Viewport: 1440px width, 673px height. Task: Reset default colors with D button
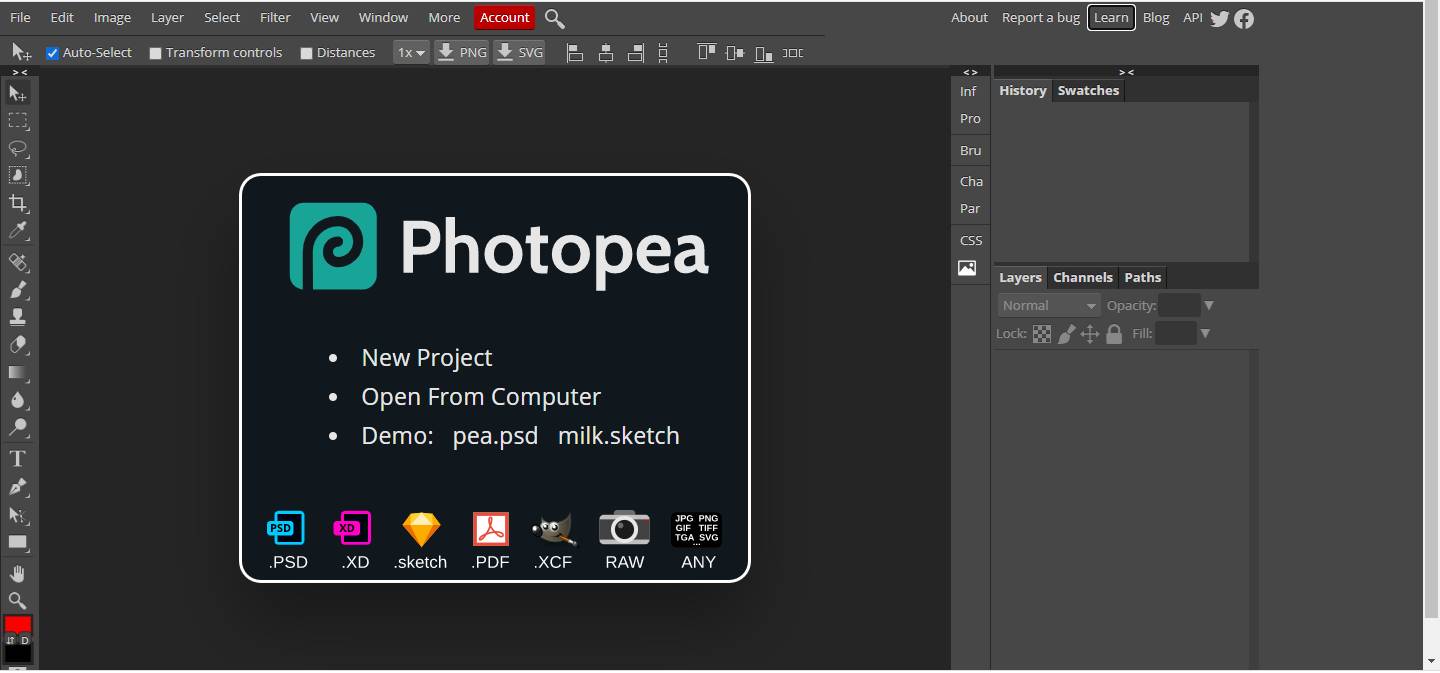[x=25, y=640]
